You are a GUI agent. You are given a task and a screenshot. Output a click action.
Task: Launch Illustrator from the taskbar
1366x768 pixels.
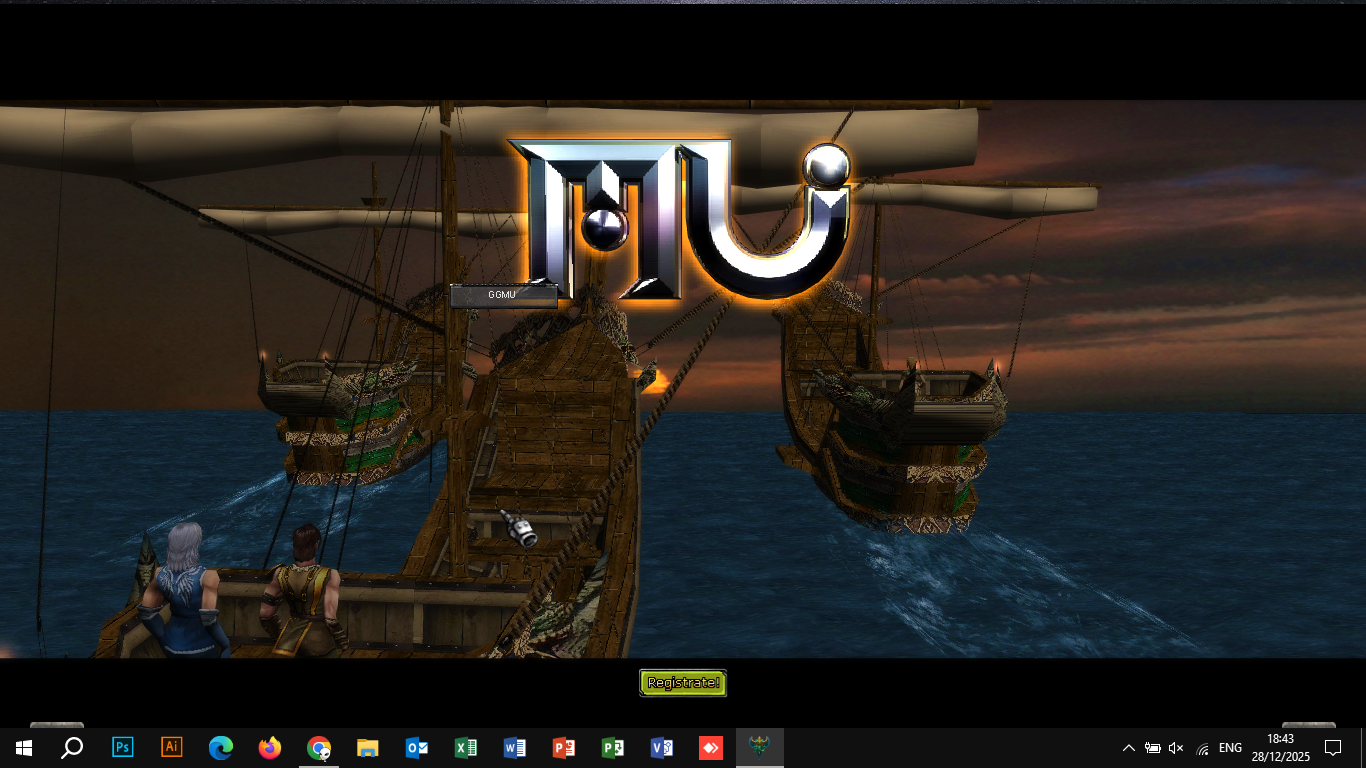[x=172, y=748]
